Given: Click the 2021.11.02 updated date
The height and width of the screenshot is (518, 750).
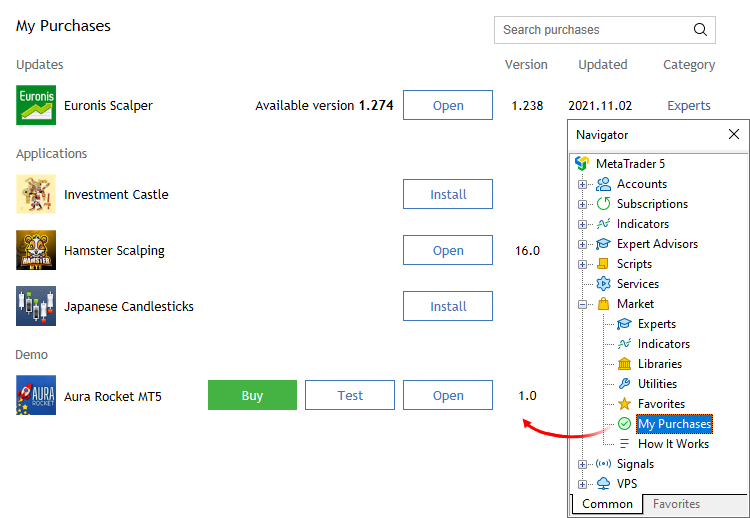Looking at the screenshot, I should (600, 106).
